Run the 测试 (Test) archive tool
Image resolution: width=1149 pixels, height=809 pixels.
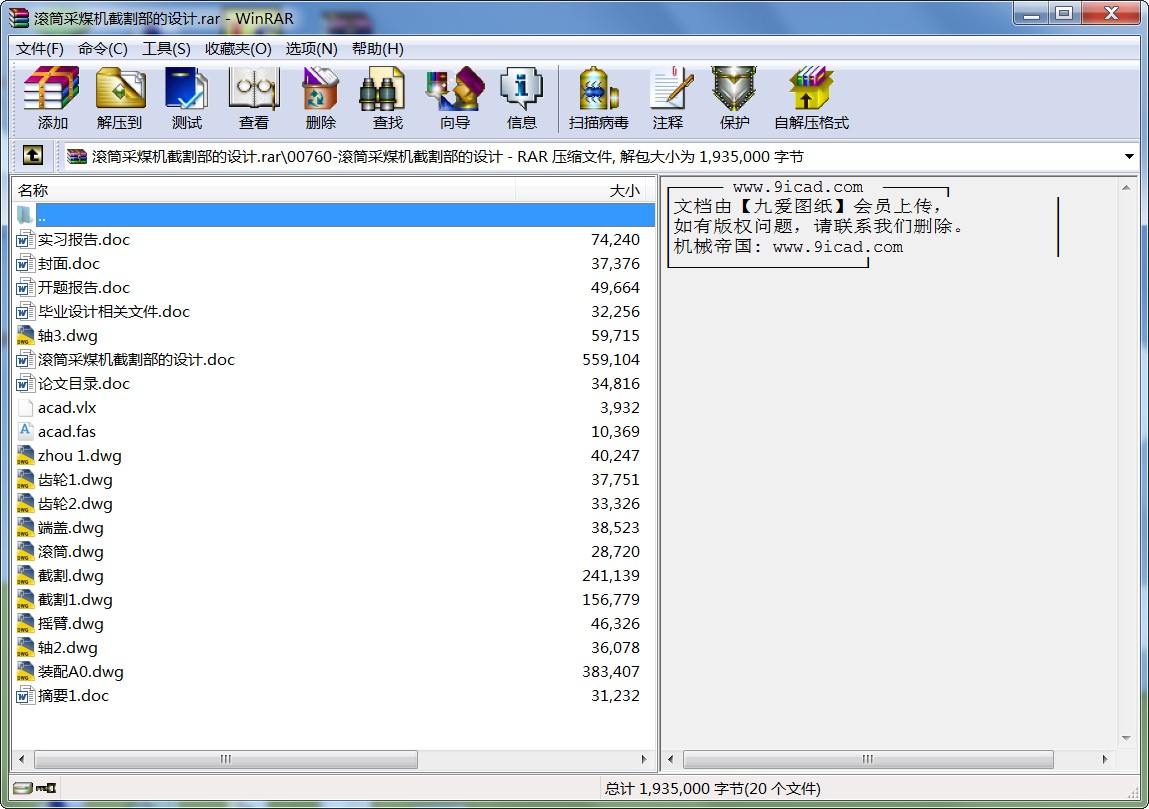[186, 98]
